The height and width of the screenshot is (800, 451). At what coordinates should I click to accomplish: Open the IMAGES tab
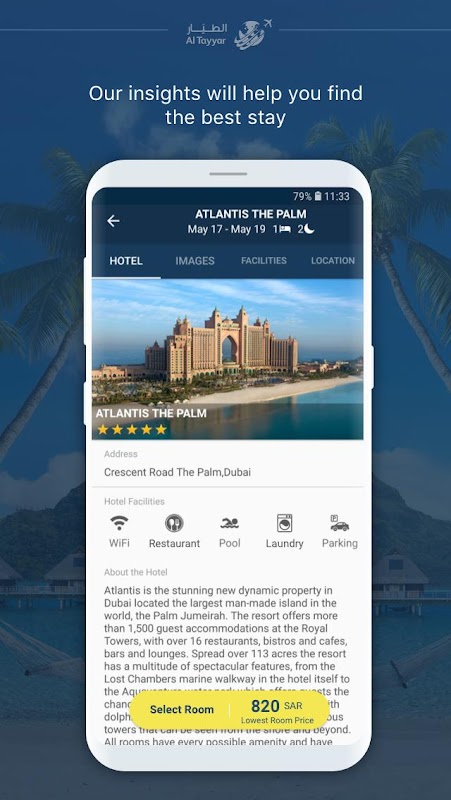(x=195, y=261)
